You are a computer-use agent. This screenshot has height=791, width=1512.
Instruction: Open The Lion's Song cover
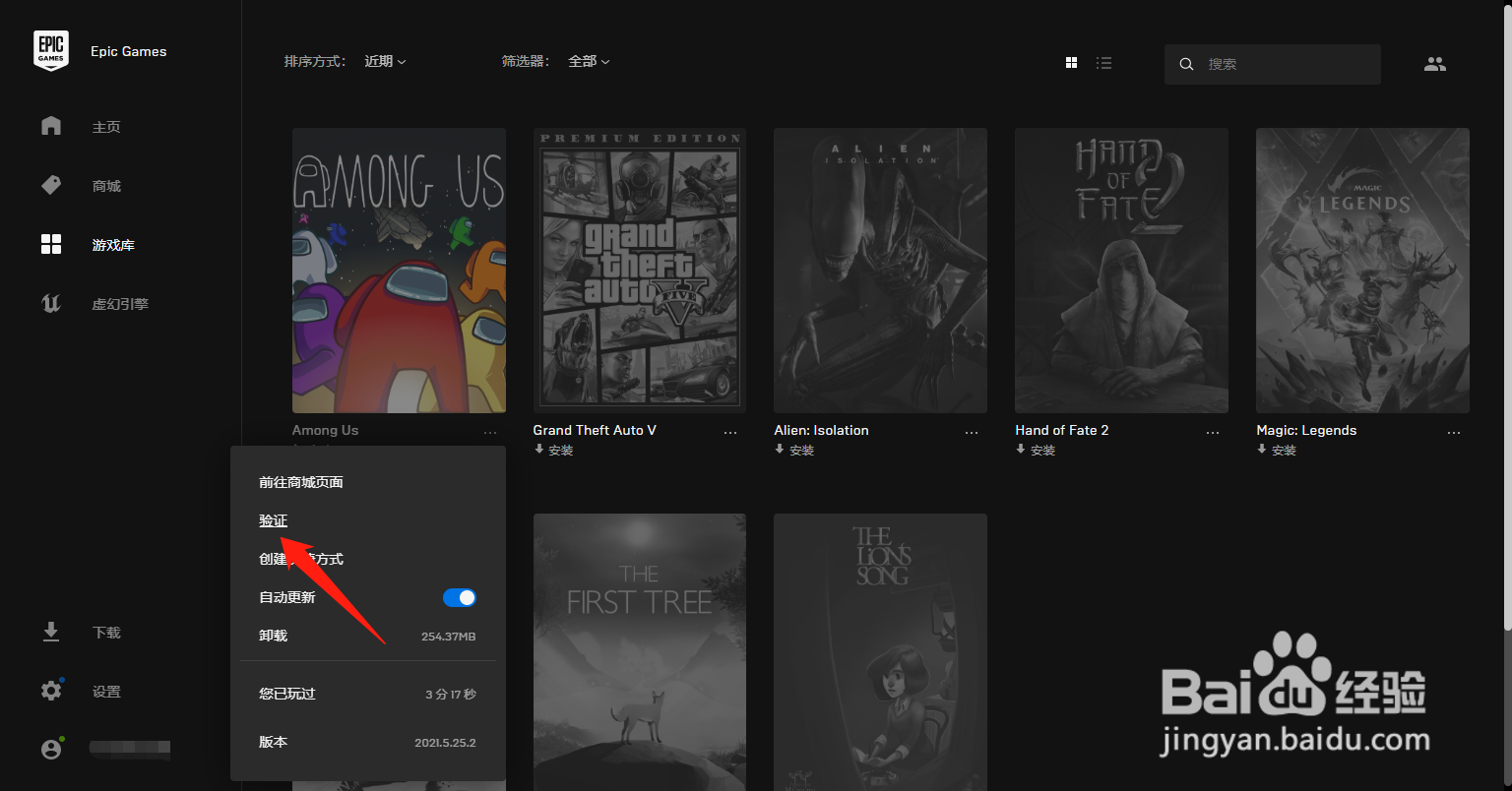click(x=880, y=652)
